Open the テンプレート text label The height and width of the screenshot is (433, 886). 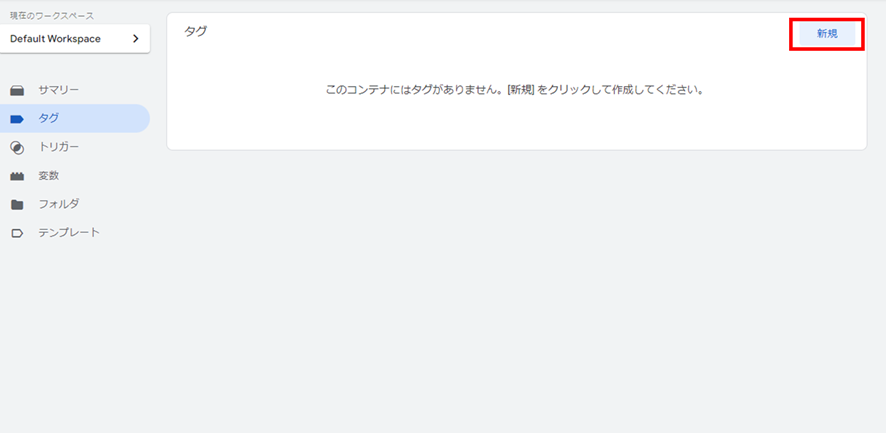[x=69, y=232]
